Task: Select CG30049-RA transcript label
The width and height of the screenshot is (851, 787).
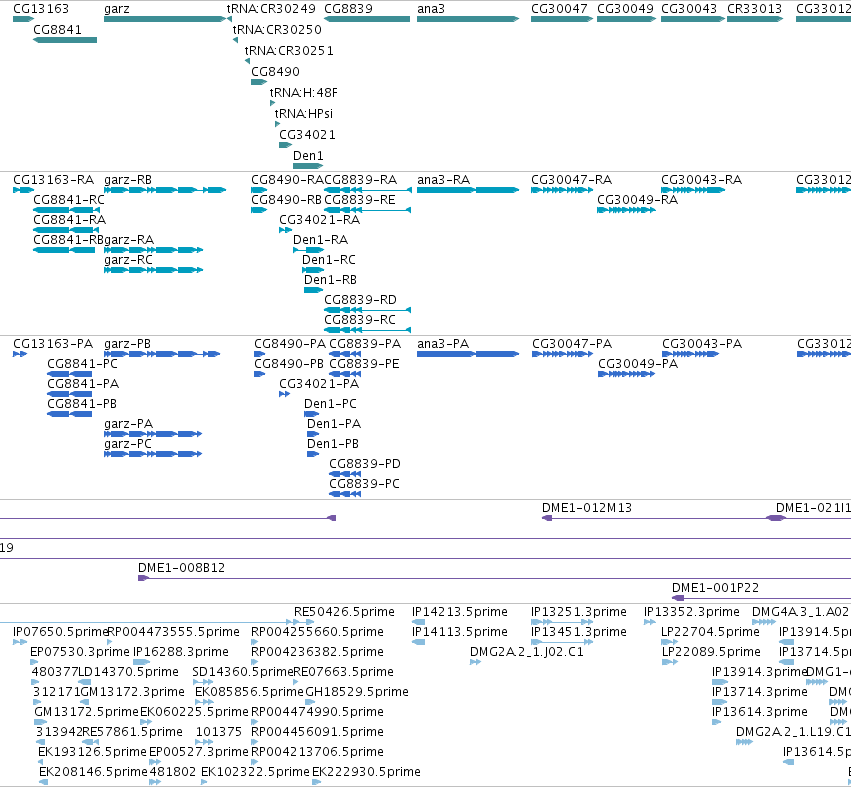Action: pos(638,200)
